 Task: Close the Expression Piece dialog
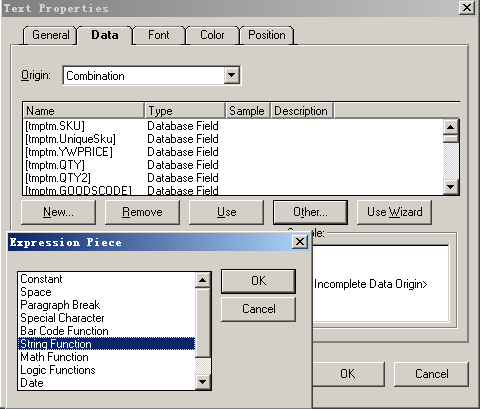(x=300, y=242)
